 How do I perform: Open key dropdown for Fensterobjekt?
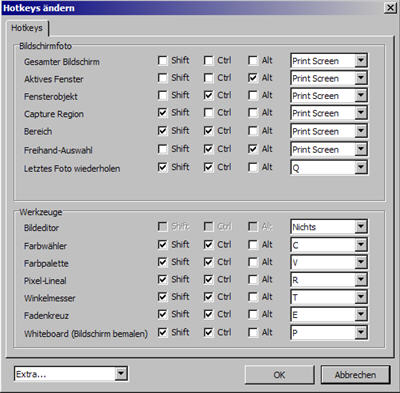[x=361, y=96]
